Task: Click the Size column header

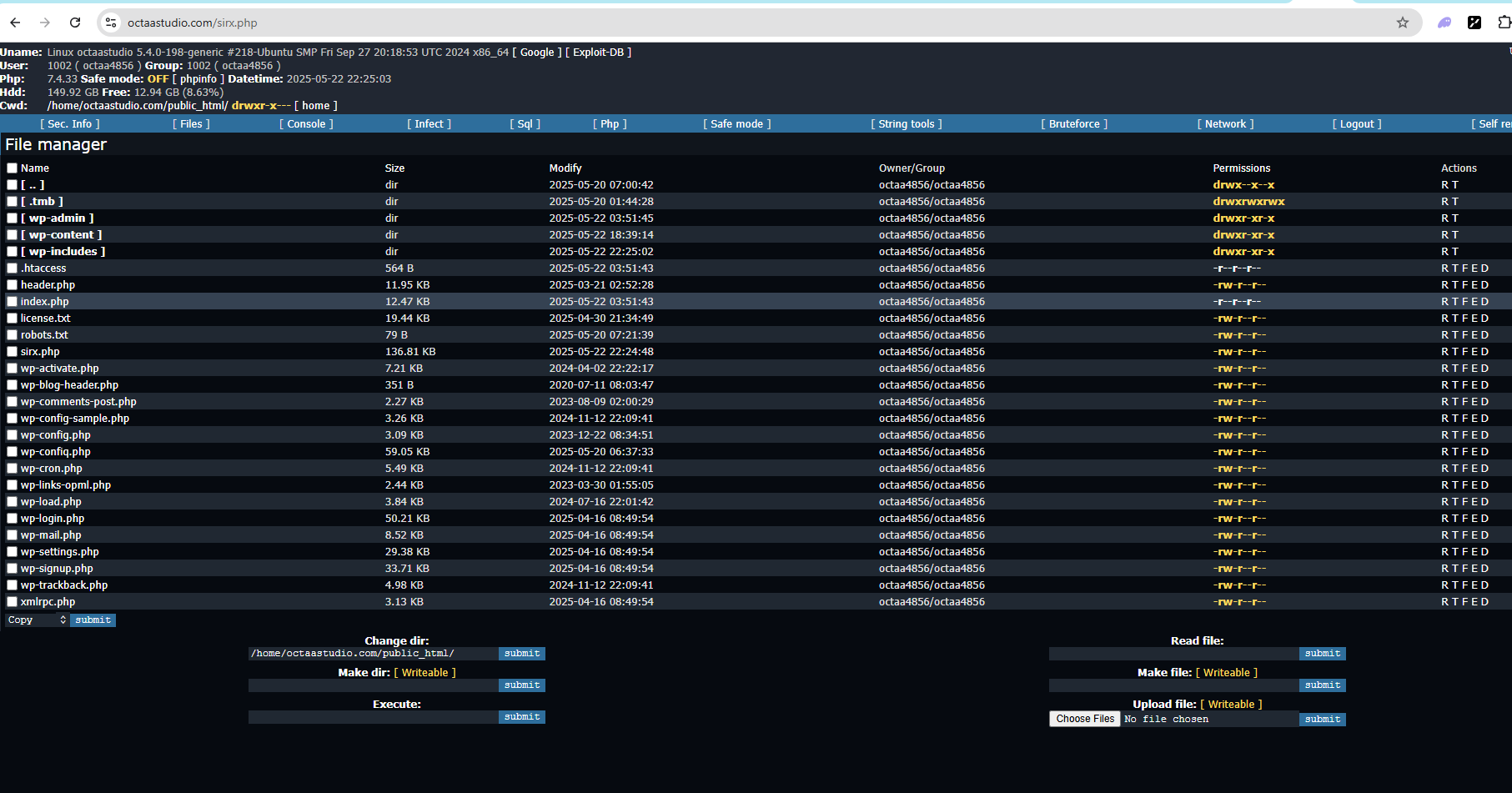Action: pos(394,168)
